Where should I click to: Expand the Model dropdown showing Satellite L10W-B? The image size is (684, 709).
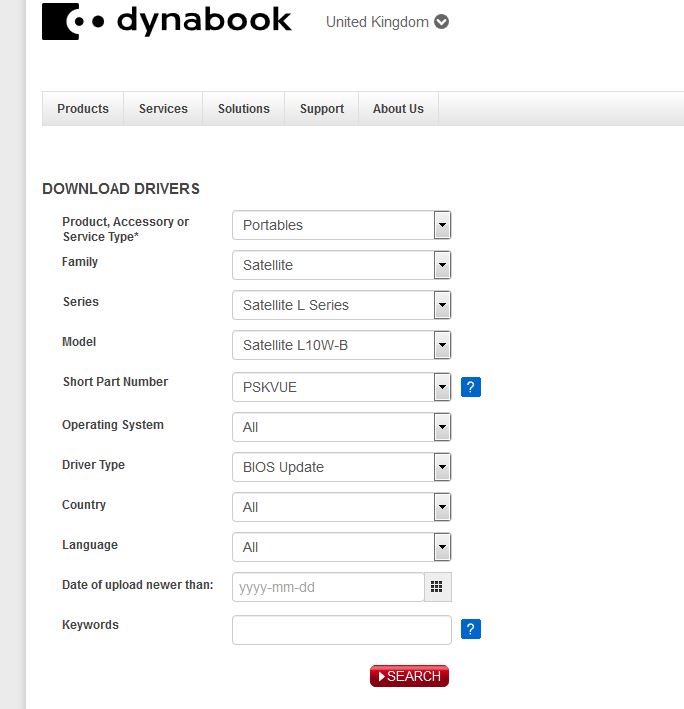pos(342,345)
